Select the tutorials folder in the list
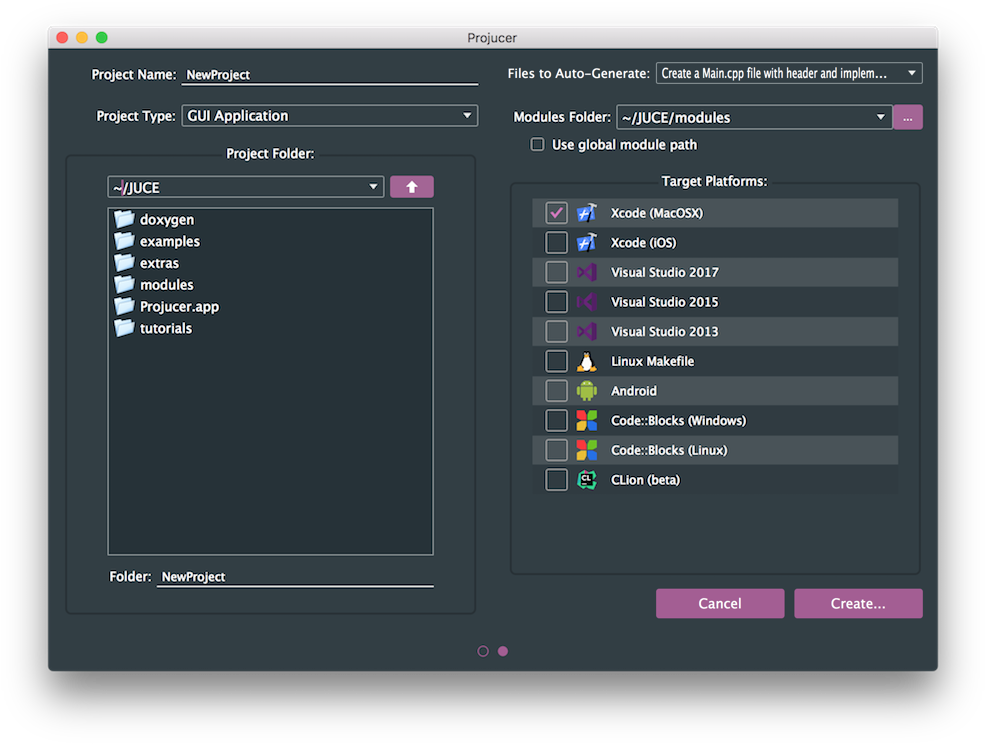 pos(166,327)
